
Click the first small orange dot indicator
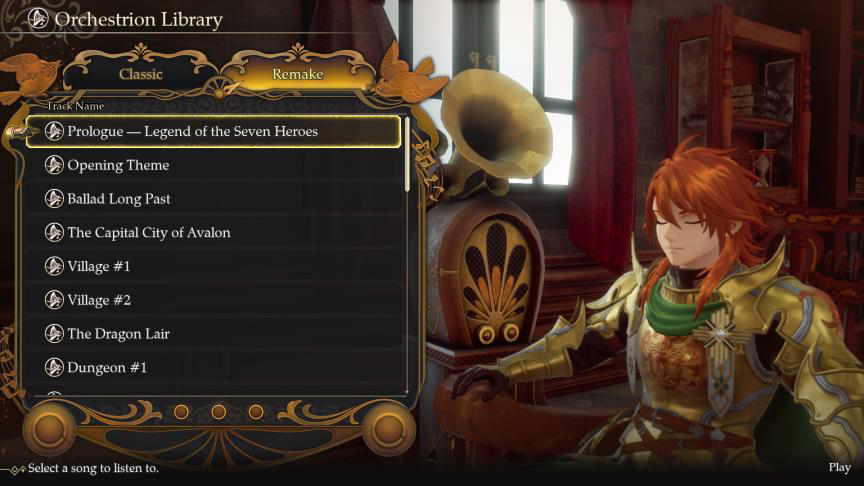pyautogui.click(x=181, y=412)
